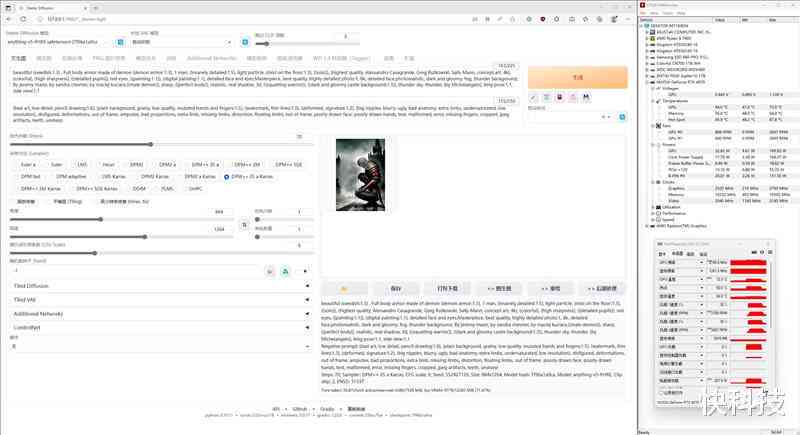Enable the Hires. fix checkbox
This screenshot has width=800, height=435.
123,201
